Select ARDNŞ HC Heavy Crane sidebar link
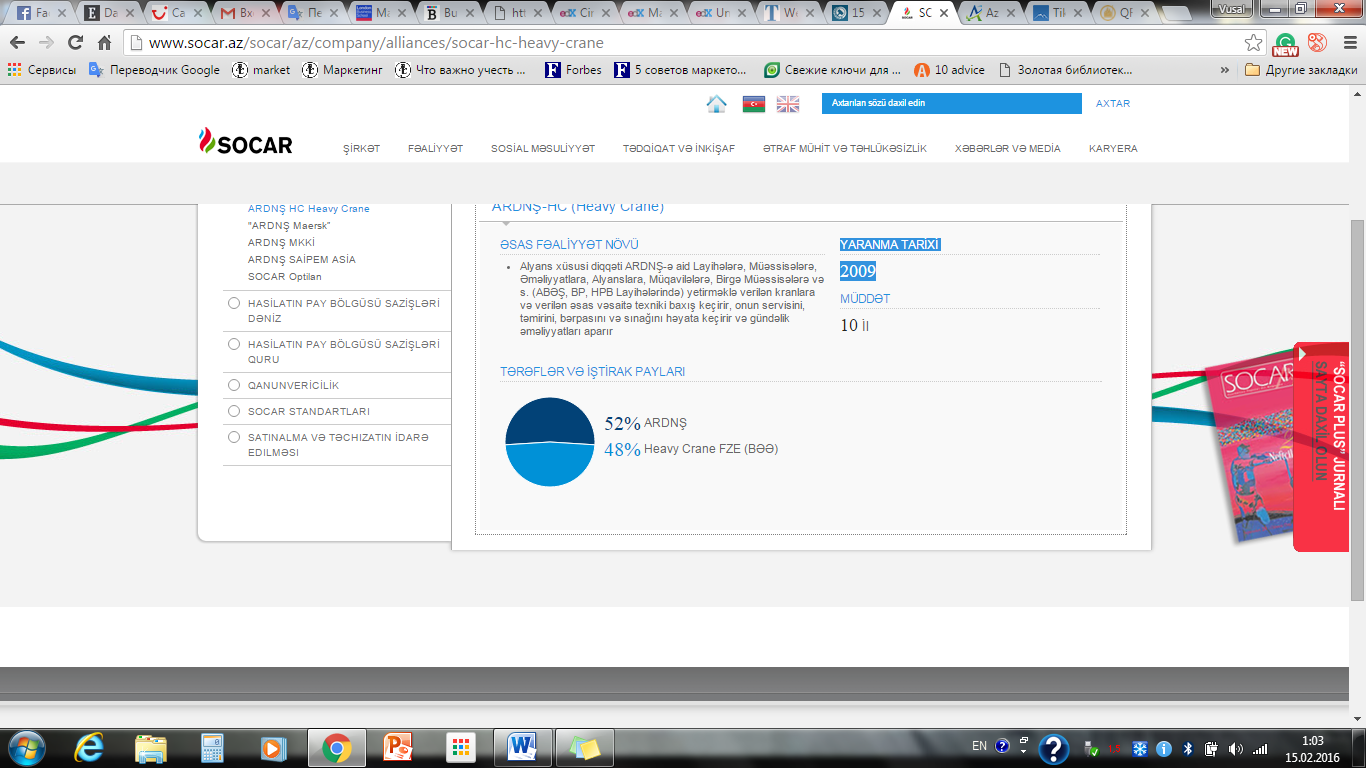Screen dimensions: 1366x768 308,209
